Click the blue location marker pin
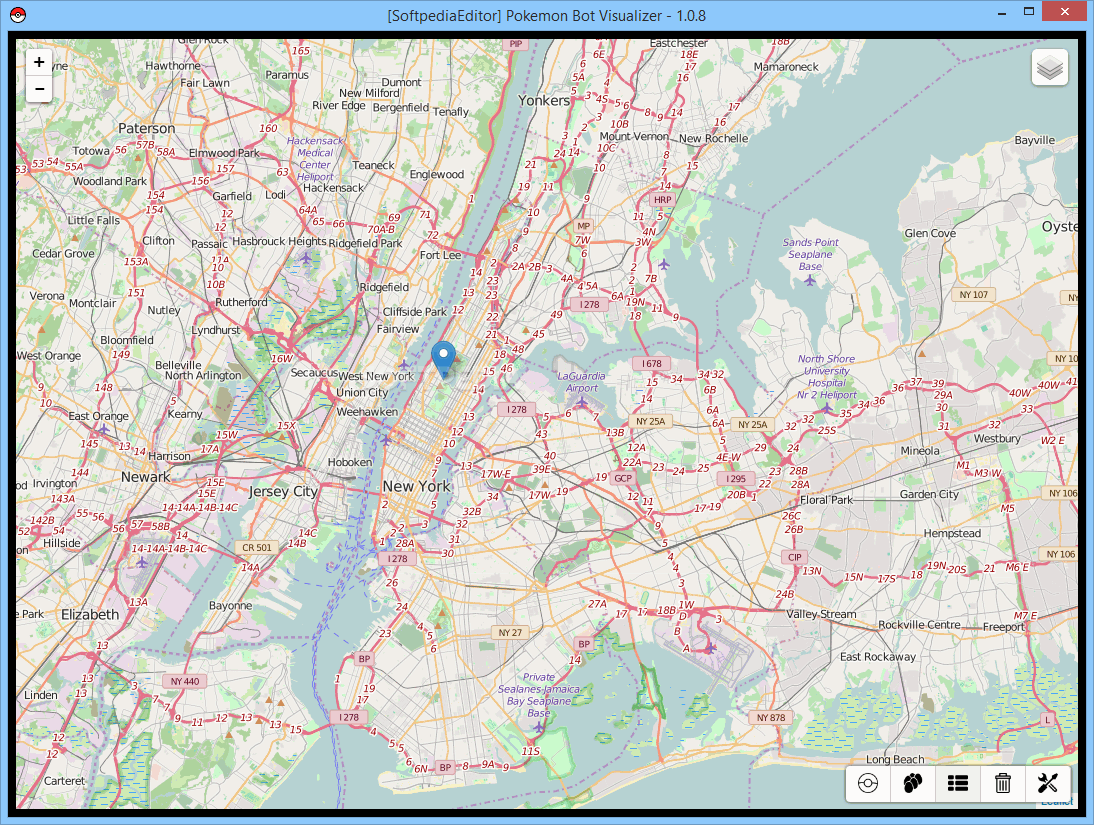Viewport: 1094px width, 825px height. pos(443,360)
